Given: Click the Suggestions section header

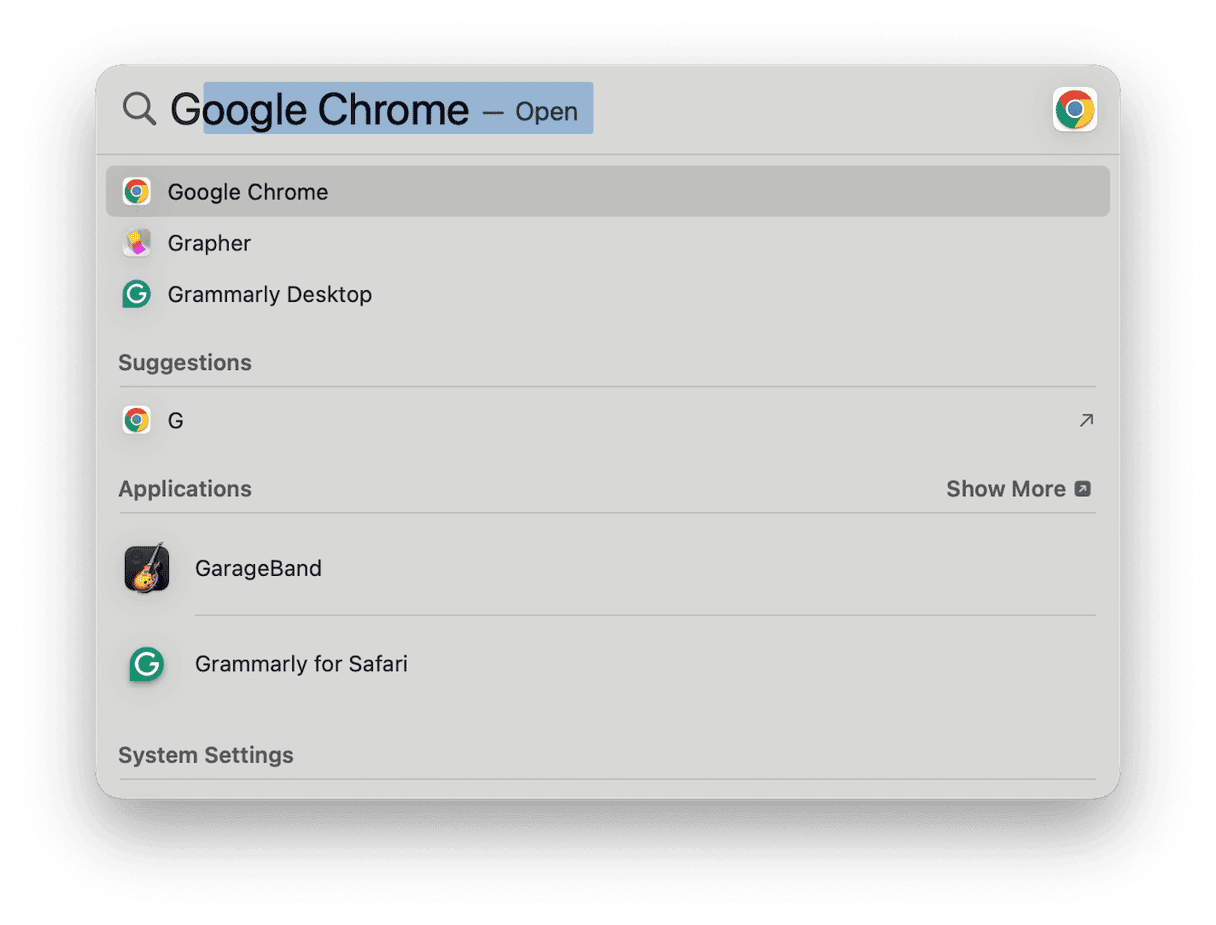Looking at the screenshot, I should coord(184,362).
